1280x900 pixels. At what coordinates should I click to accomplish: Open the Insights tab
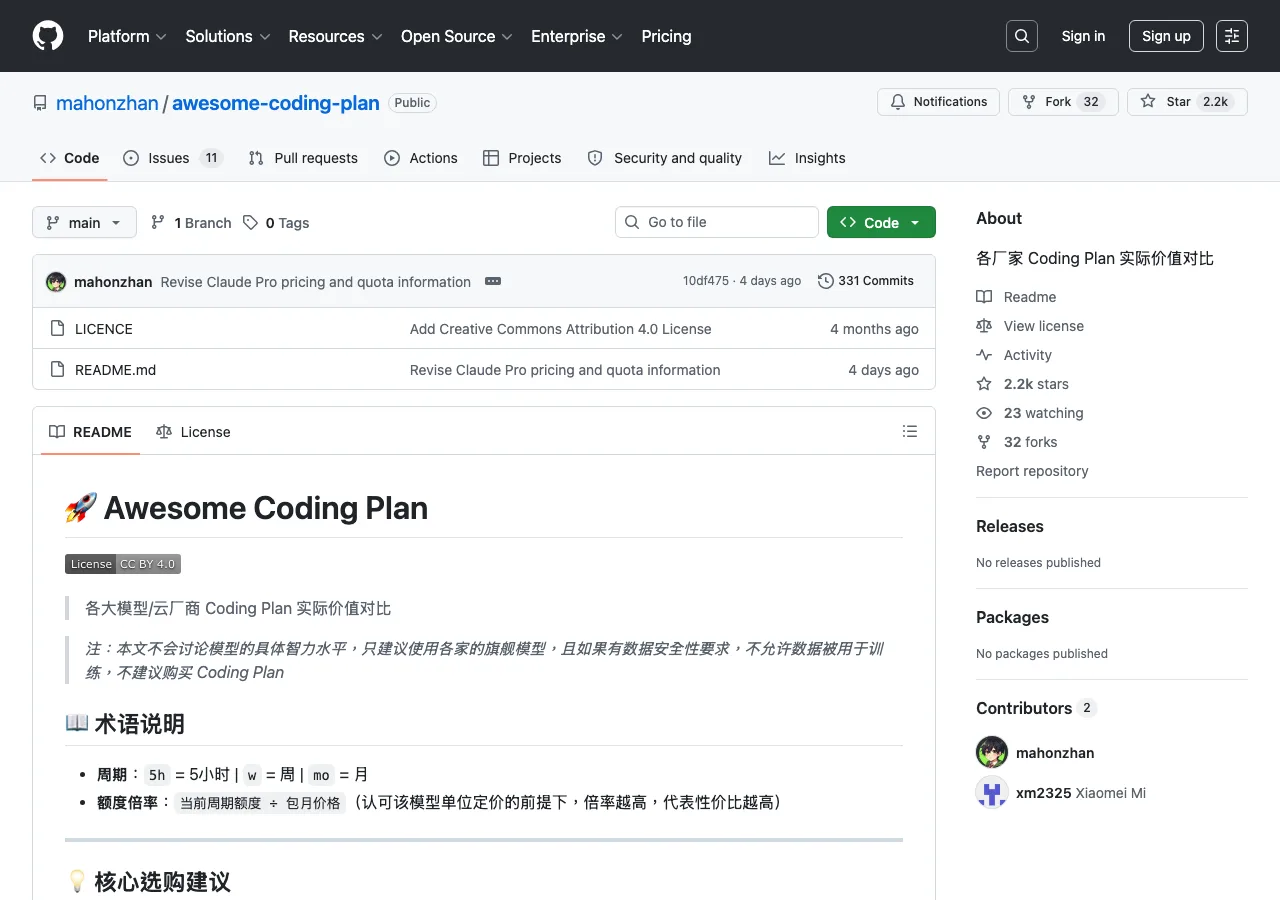coord(807,158)
